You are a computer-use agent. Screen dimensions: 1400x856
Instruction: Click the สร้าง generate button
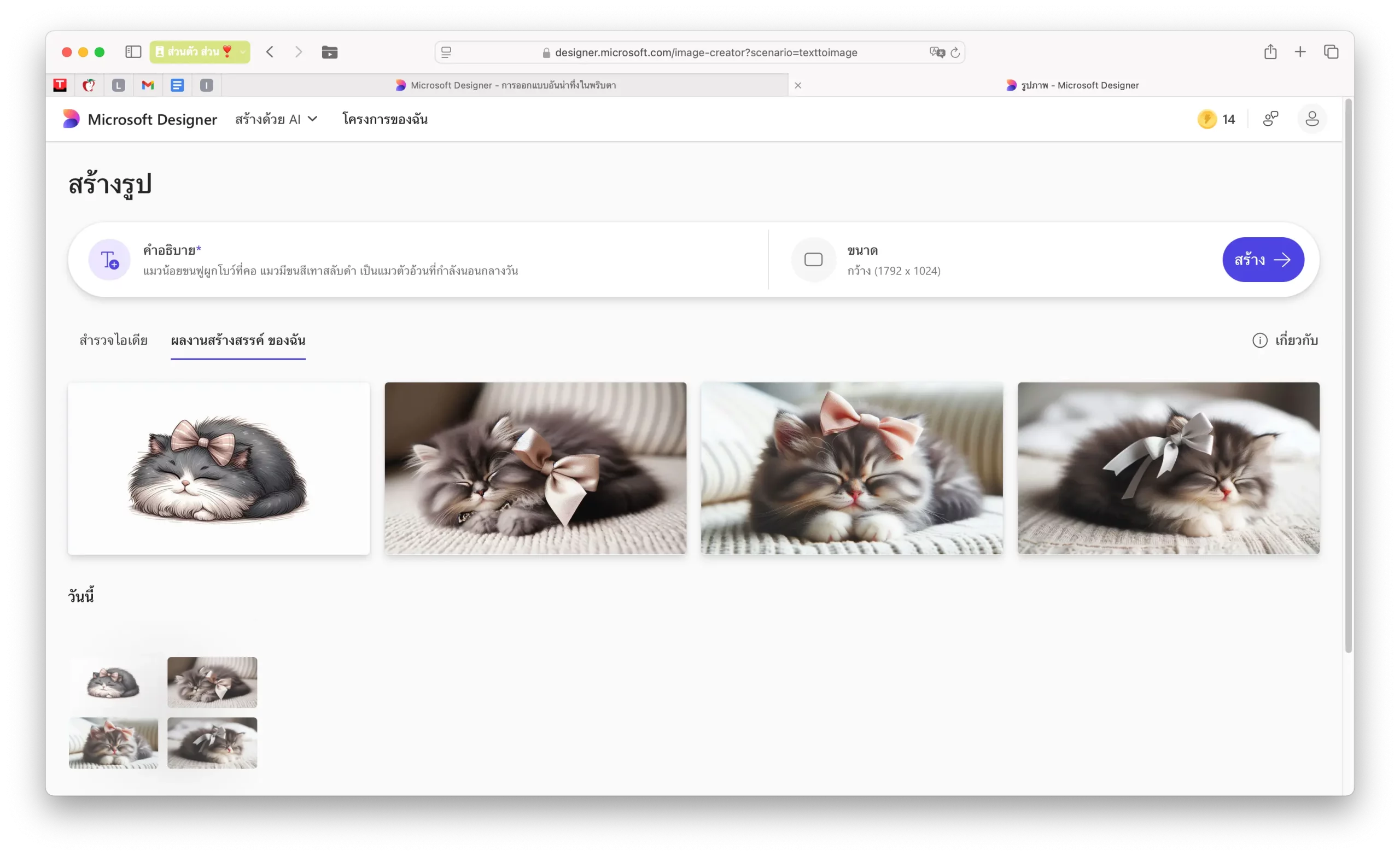click(1263, 260)
